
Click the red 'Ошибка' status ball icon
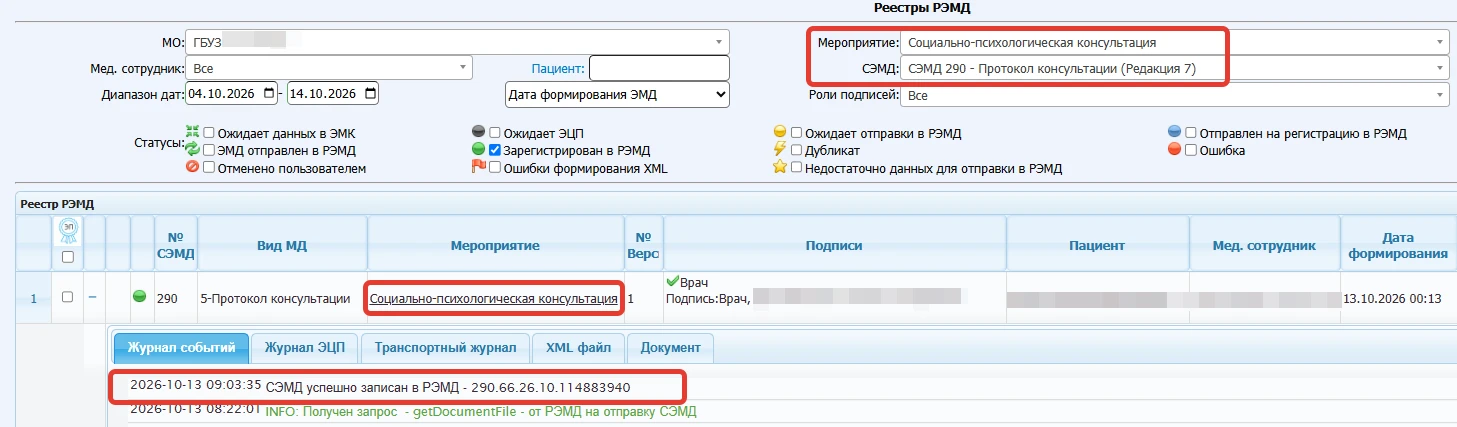(x=1175, y=150)
